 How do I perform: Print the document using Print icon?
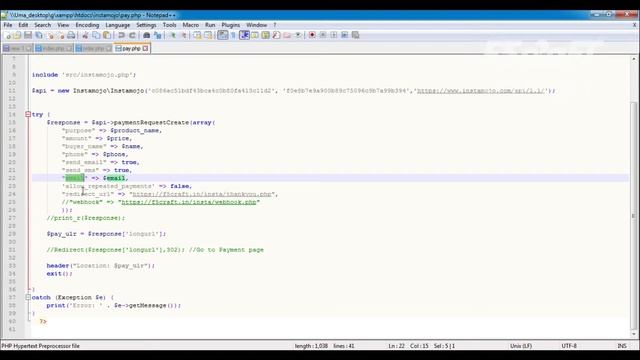71,36
